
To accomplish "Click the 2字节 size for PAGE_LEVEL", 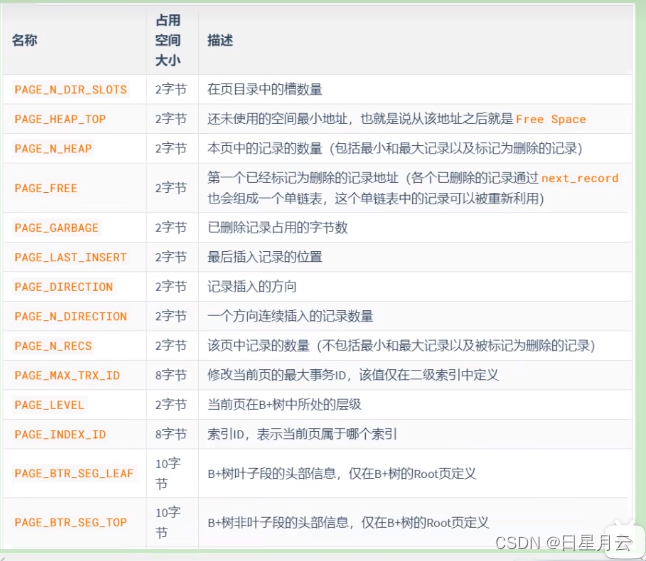I will coord(171,405).
